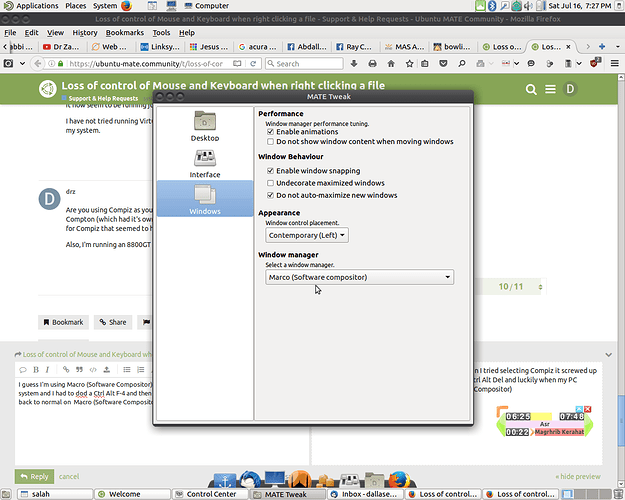Click the cancel link next to Reply
Viewport: 625px width, 500px height.
pyautogui.click(x=69, y=476)
